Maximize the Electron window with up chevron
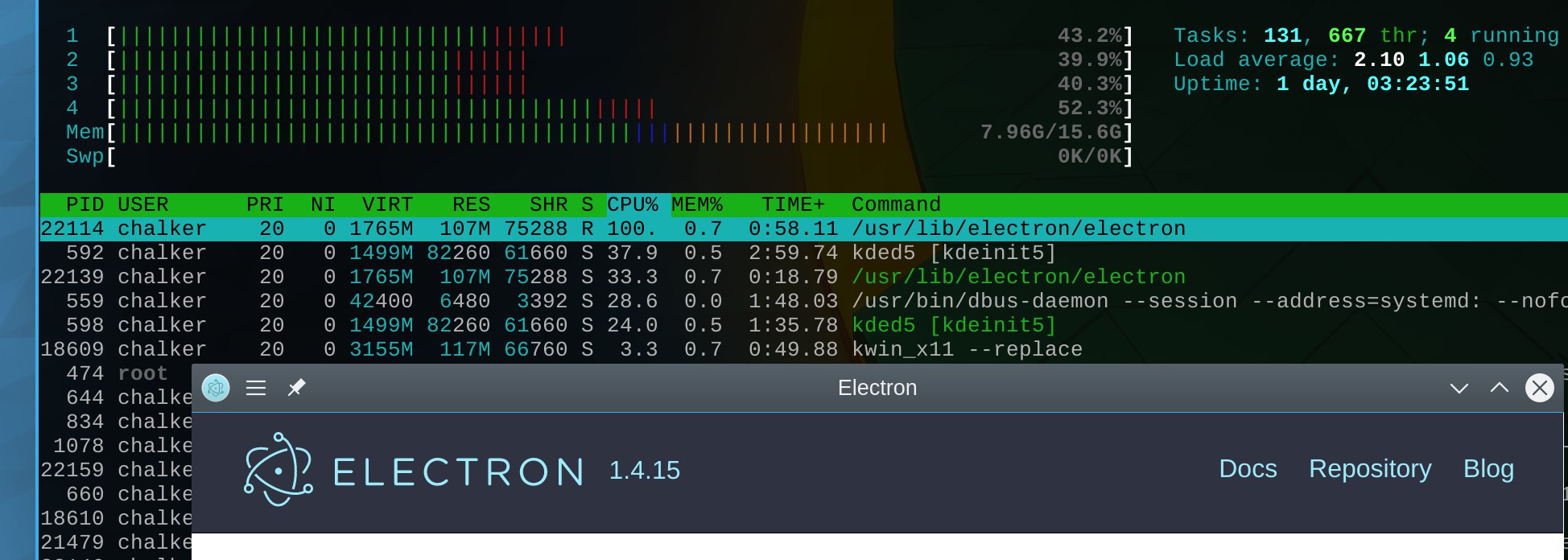 click(1500, 387)
